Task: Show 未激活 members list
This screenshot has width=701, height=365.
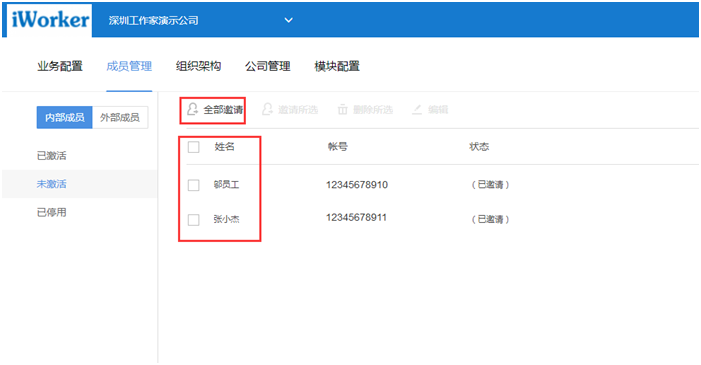Action: pos(51,184)
